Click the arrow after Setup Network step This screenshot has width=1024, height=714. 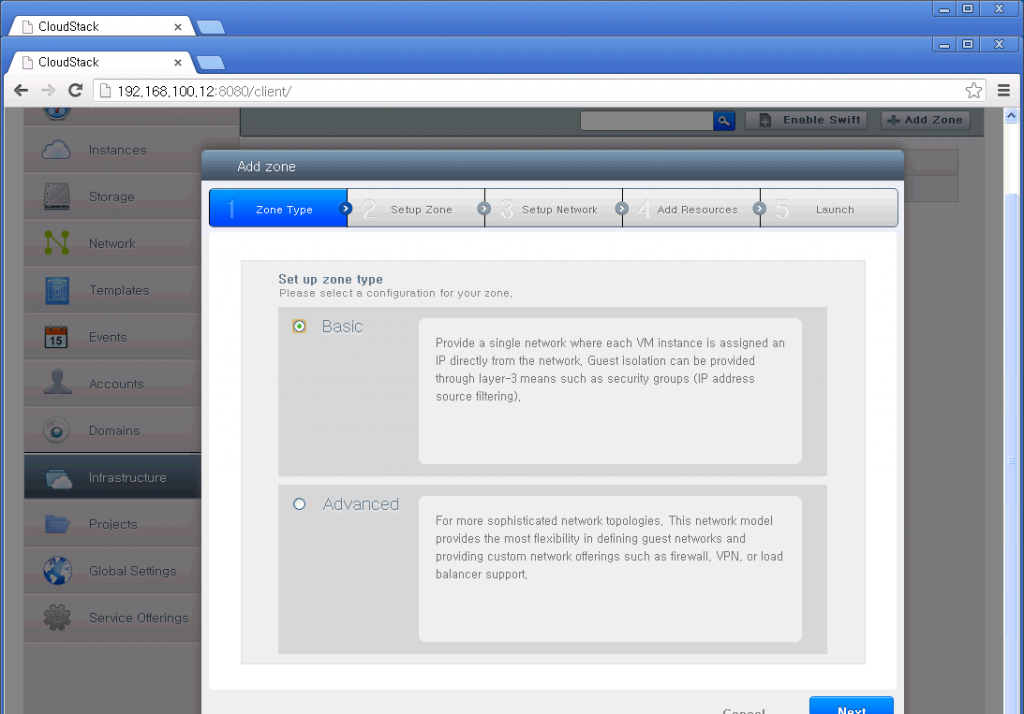click(x=621, y=210)
